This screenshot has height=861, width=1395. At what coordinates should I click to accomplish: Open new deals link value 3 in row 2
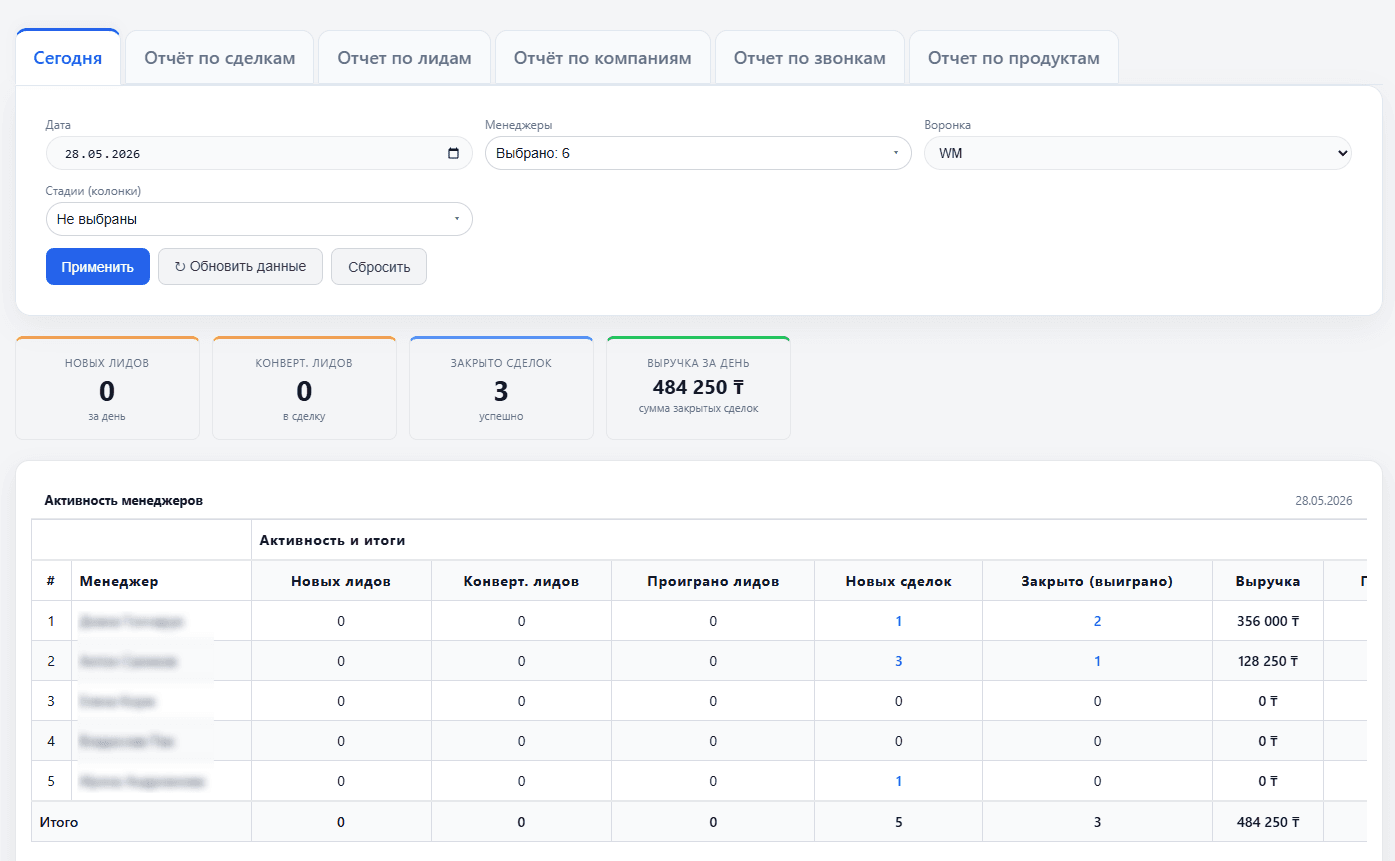[899, 661]
